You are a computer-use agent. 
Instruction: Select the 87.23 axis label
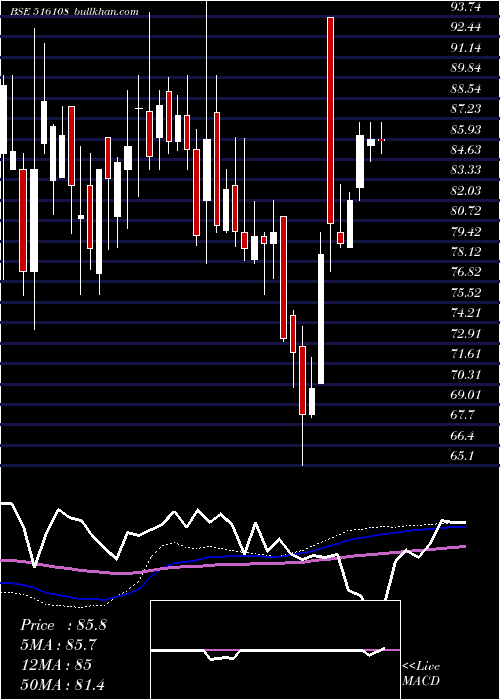pos(466,108)
